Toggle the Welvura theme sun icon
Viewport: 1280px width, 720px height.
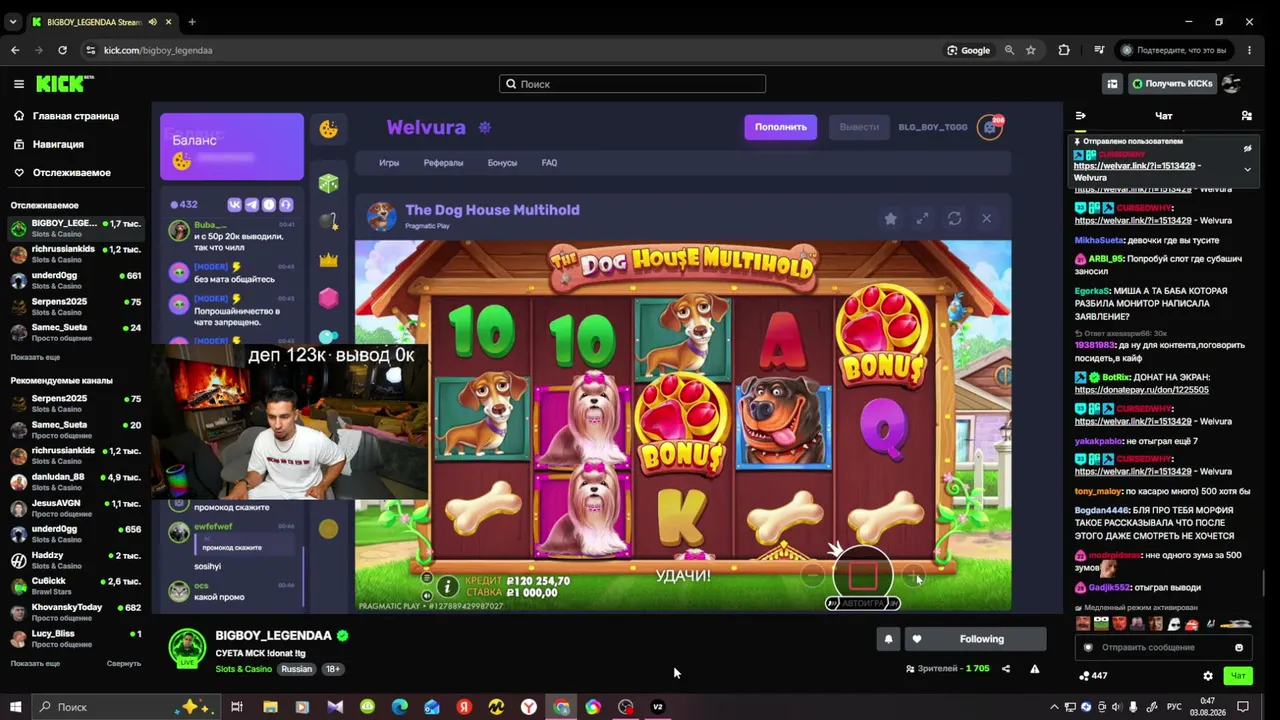click(x=485, y=128)
